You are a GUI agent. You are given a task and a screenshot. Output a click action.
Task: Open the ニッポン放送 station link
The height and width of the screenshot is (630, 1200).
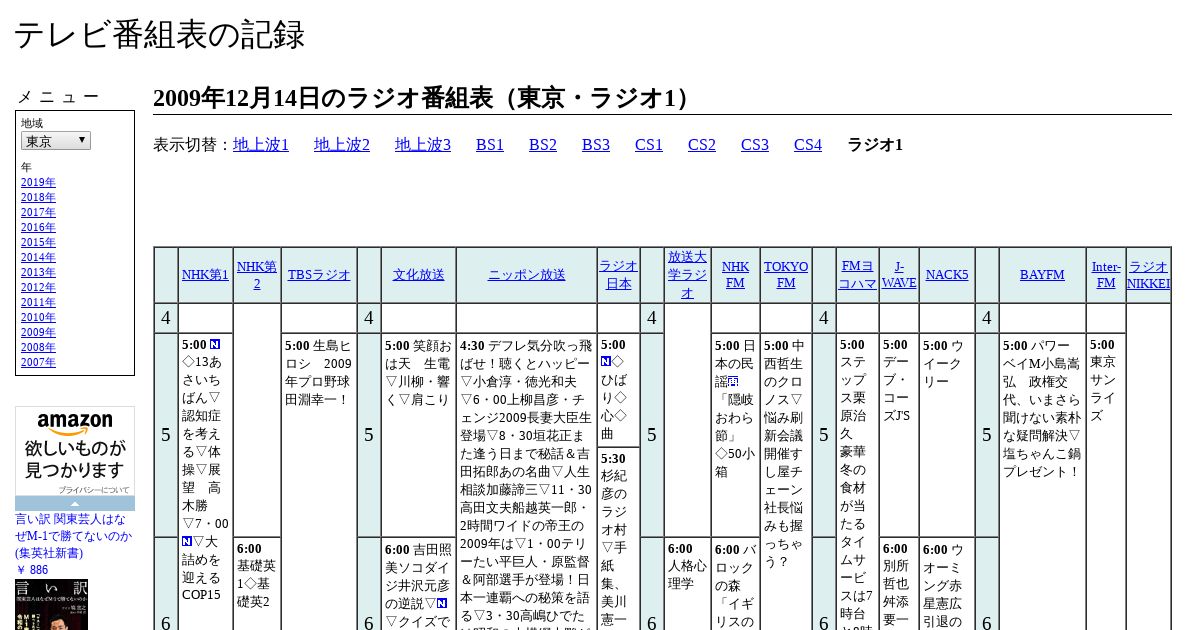(526, 275)
